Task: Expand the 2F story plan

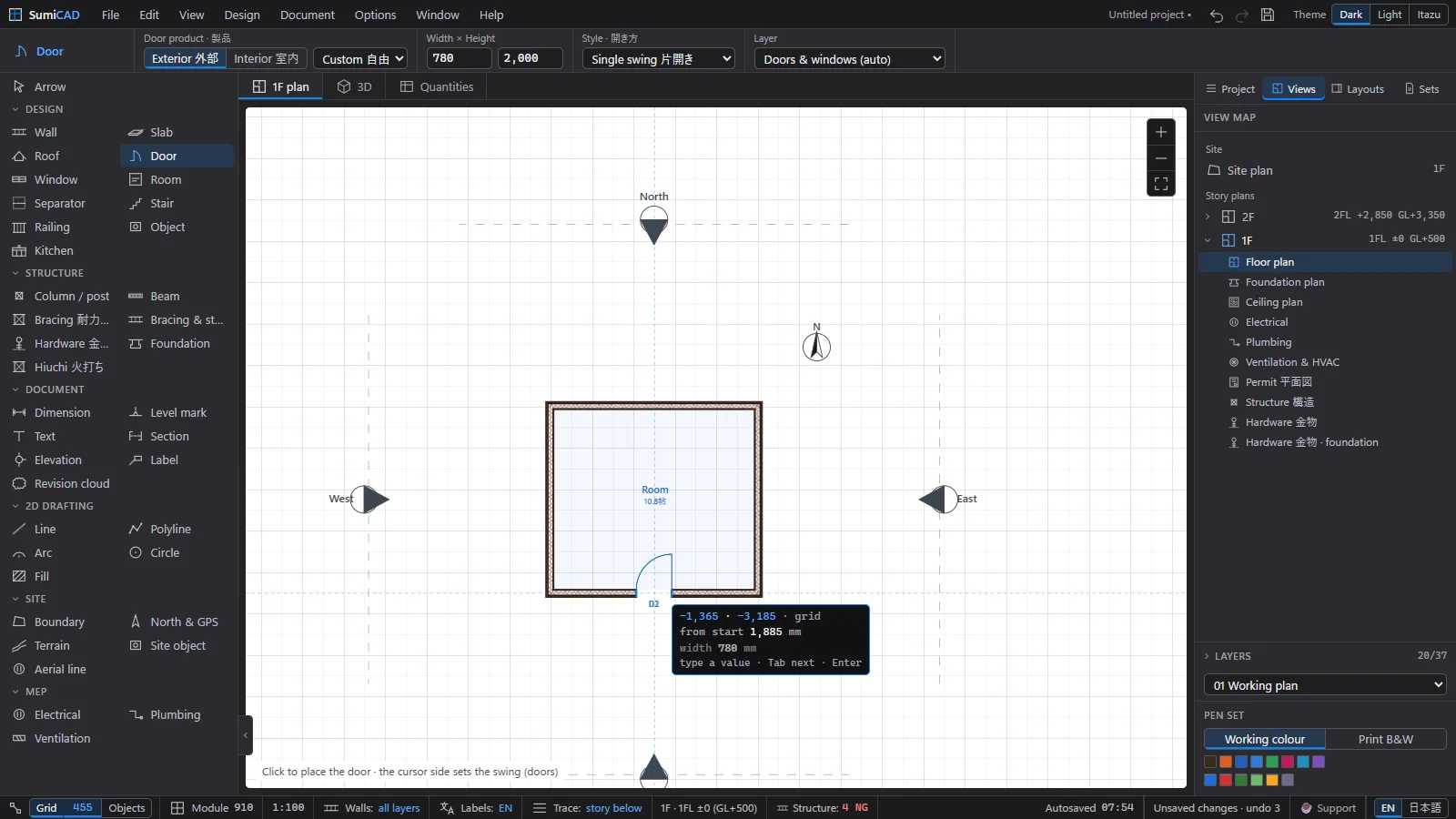Action: (1208, 217)
